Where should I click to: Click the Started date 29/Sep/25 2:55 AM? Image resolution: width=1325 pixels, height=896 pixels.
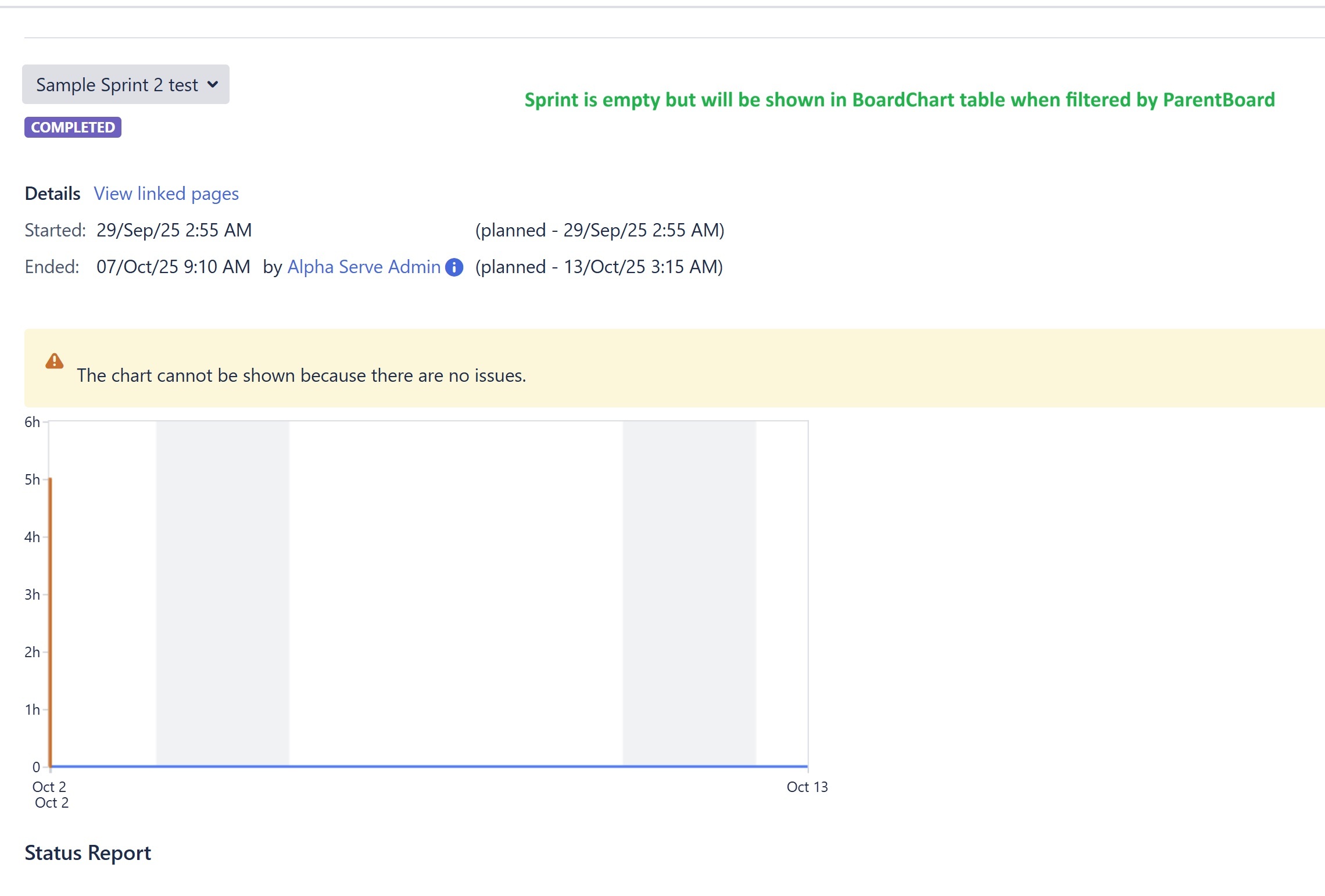[x=174, y=230]
